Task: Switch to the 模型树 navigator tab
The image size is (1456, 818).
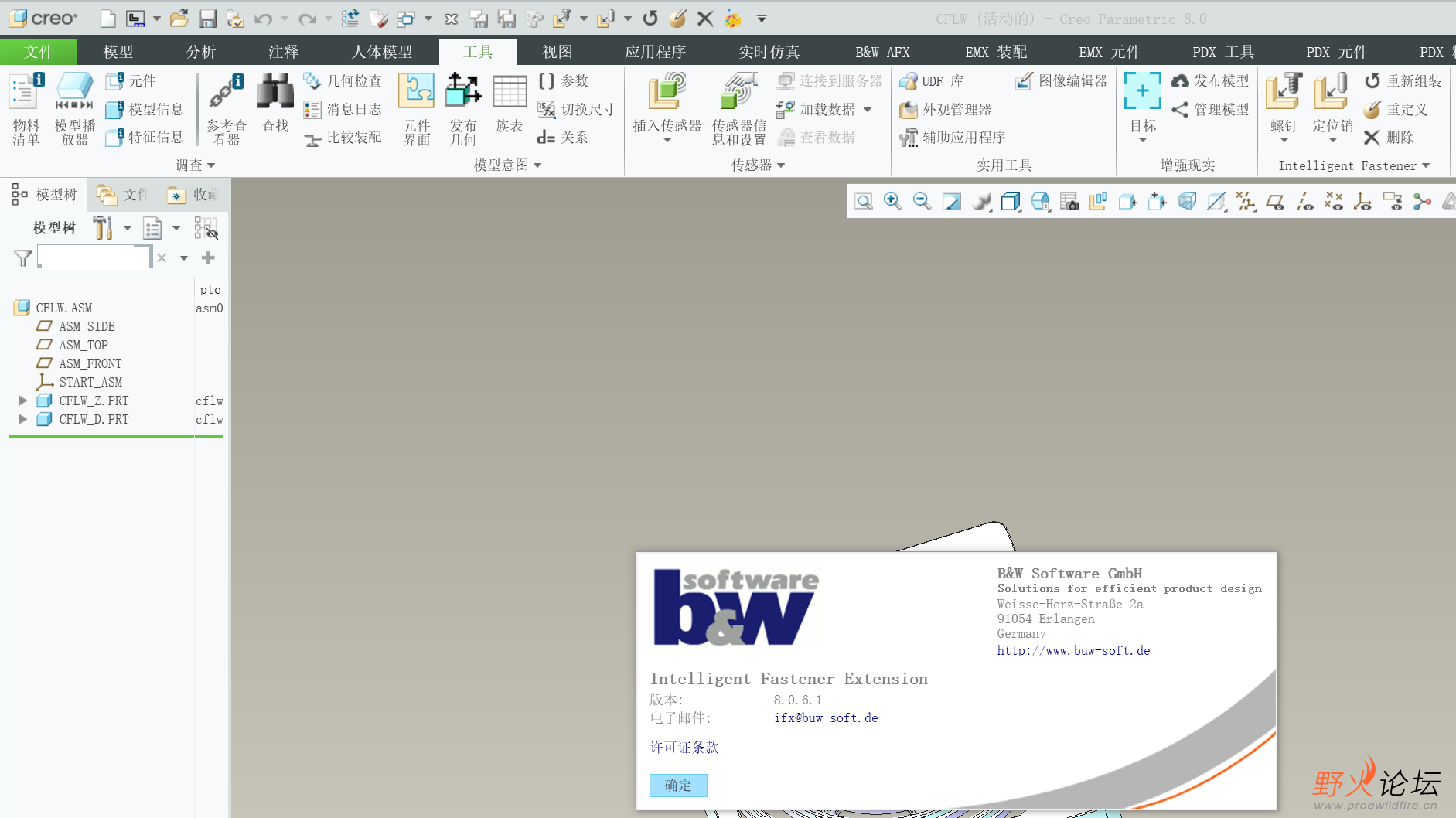Action: click(x=45, y=195)
